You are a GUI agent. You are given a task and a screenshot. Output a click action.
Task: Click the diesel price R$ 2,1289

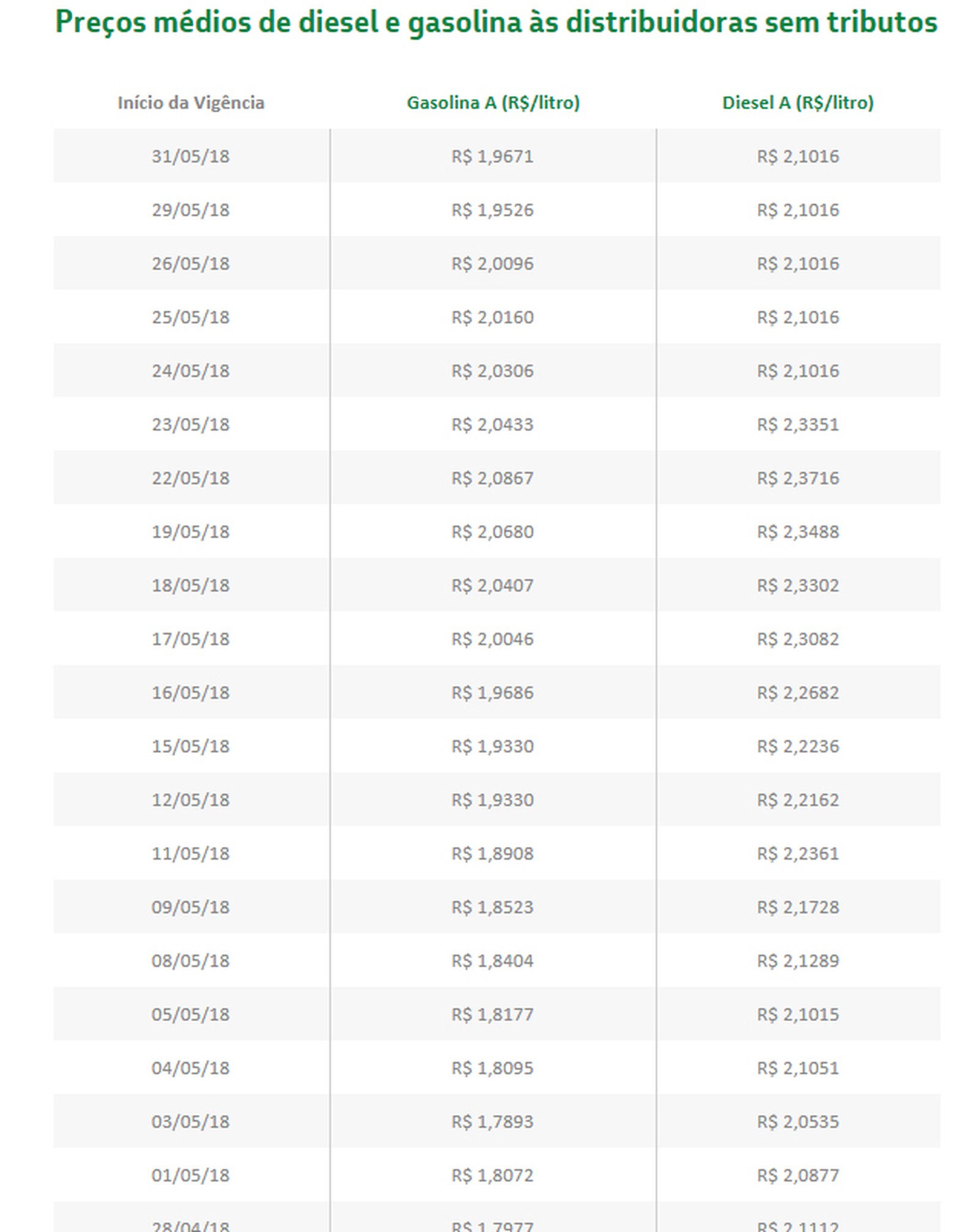(x=798, y=960)
